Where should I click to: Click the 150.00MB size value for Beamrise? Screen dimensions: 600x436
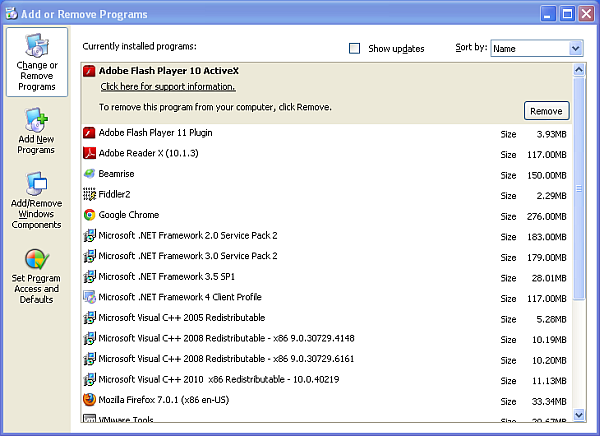[546, 175]
